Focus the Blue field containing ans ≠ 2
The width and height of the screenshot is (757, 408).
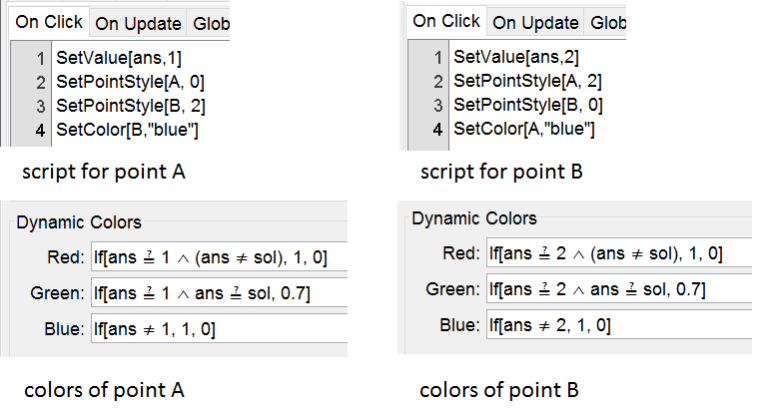click(617, 325)
